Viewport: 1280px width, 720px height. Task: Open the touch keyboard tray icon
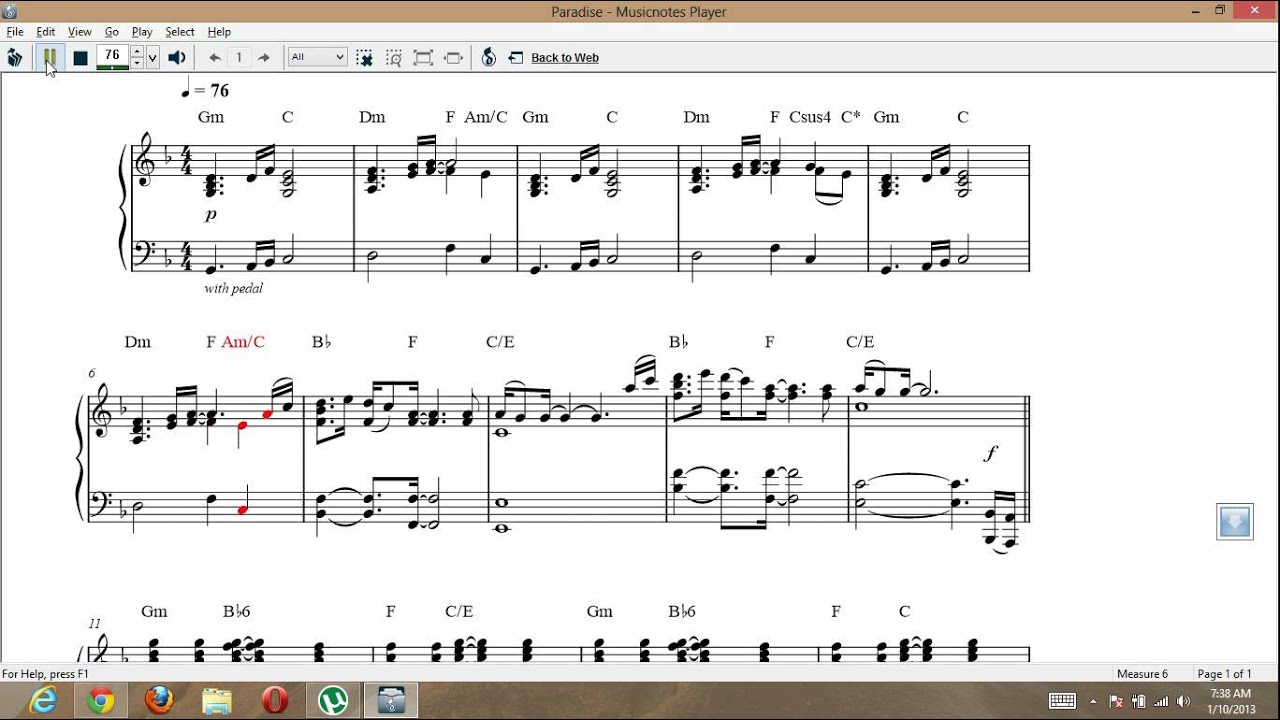point(1062,701)
